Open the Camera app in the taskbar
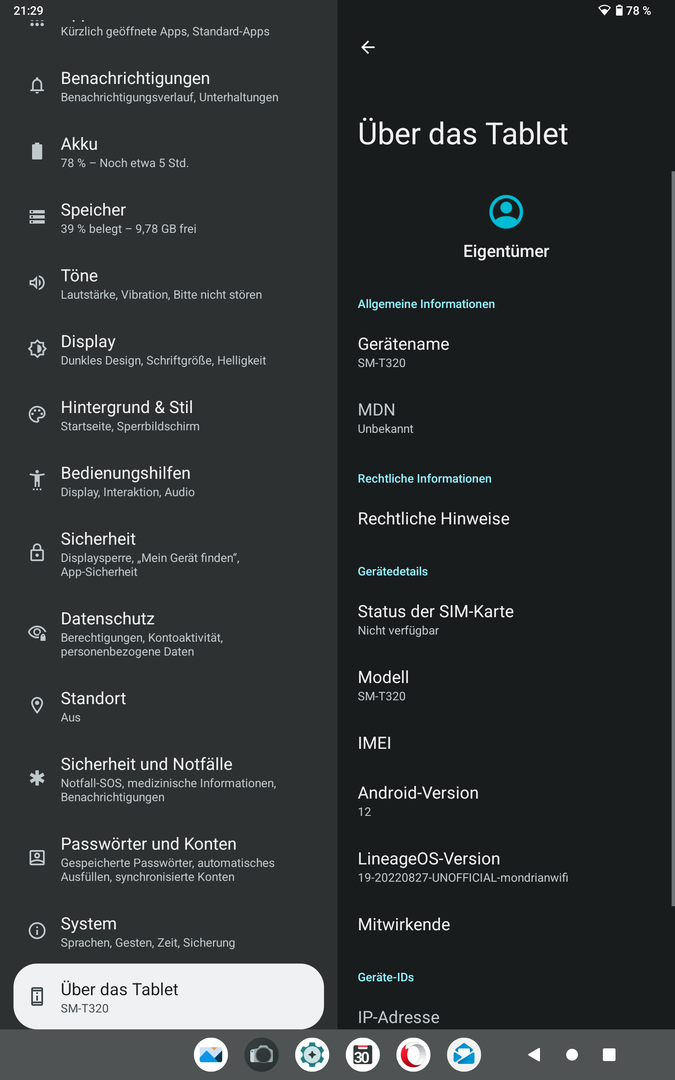The width and height of the screenshot is (675, 1080). (x=261, y=1054)
